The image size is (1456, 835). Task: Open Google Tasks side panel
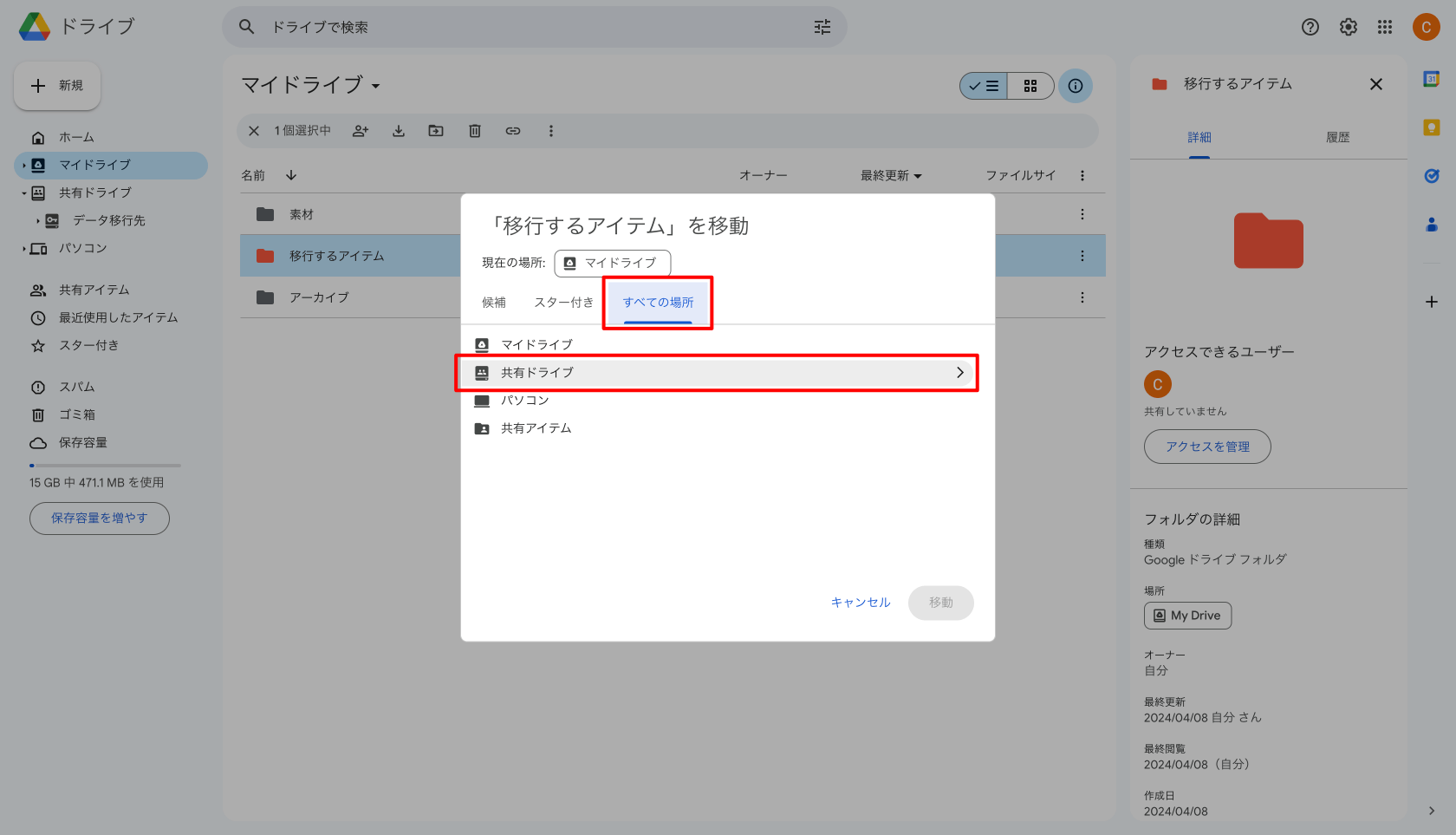tap(1432, 176)
